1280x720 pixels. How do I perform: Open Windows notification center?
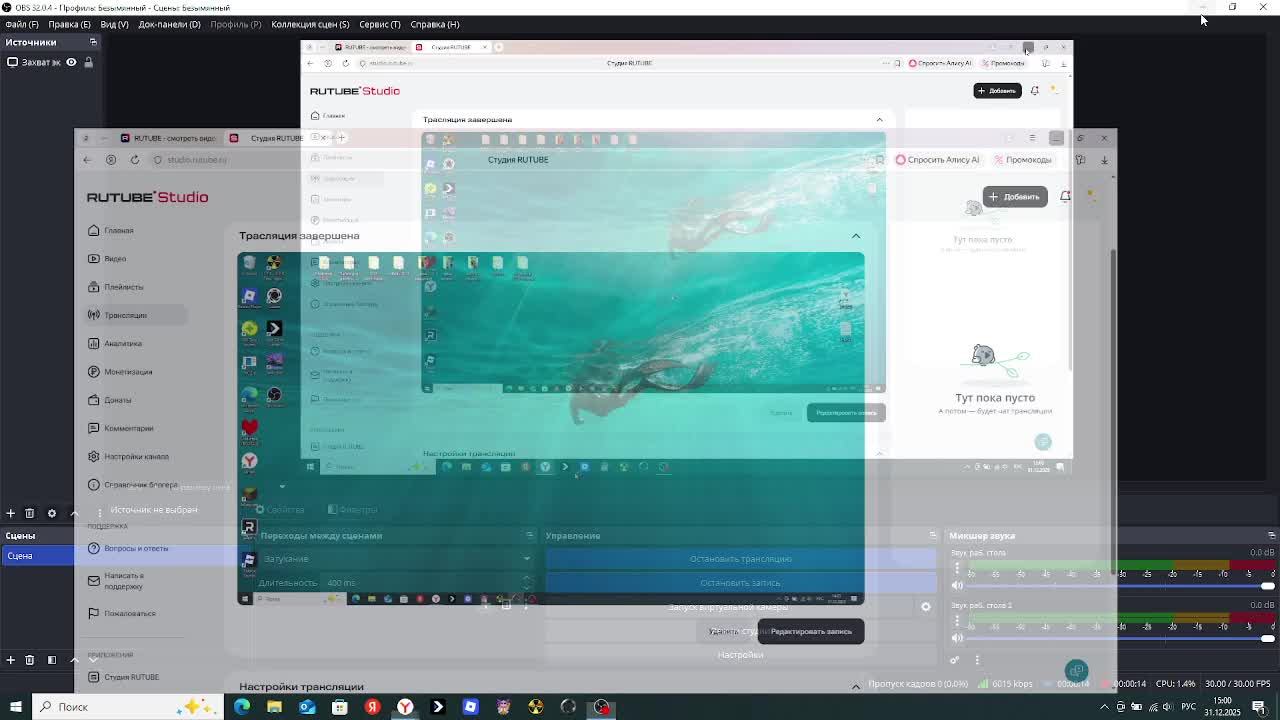pyautogui.click(x=1260, y=707)
